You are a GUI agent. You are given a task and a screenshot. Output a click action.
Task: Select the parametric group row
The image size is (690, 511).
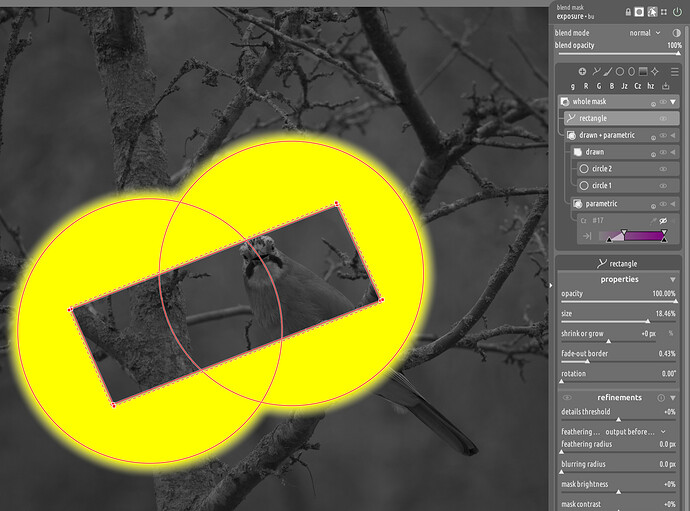tap(625, 204)
